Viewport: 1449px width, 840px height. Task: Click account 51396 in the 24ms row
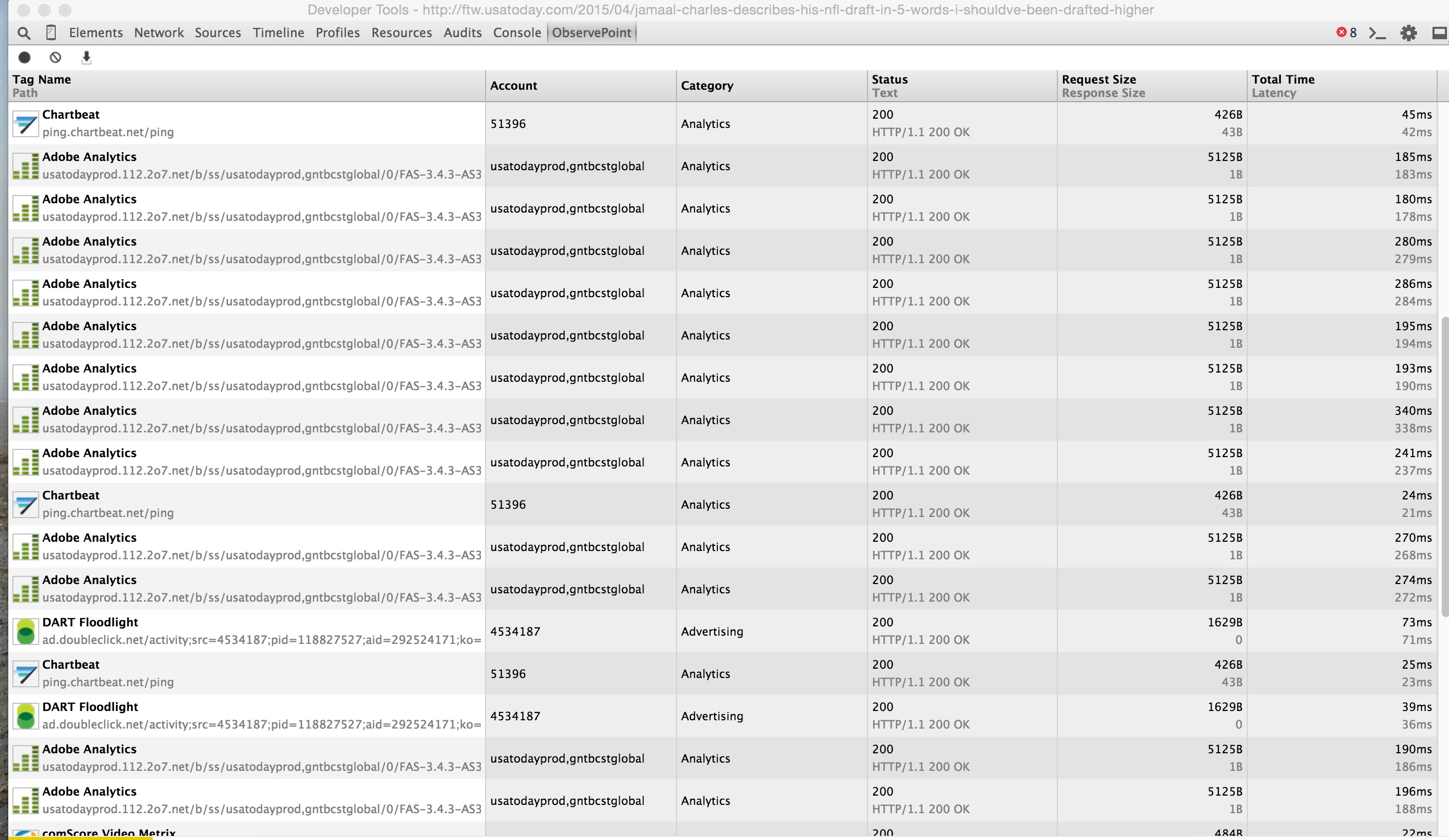point(508,504)
